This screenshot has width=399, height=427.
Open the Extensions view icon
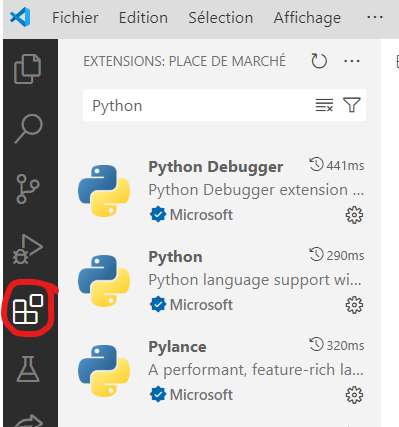click(28, 309)
